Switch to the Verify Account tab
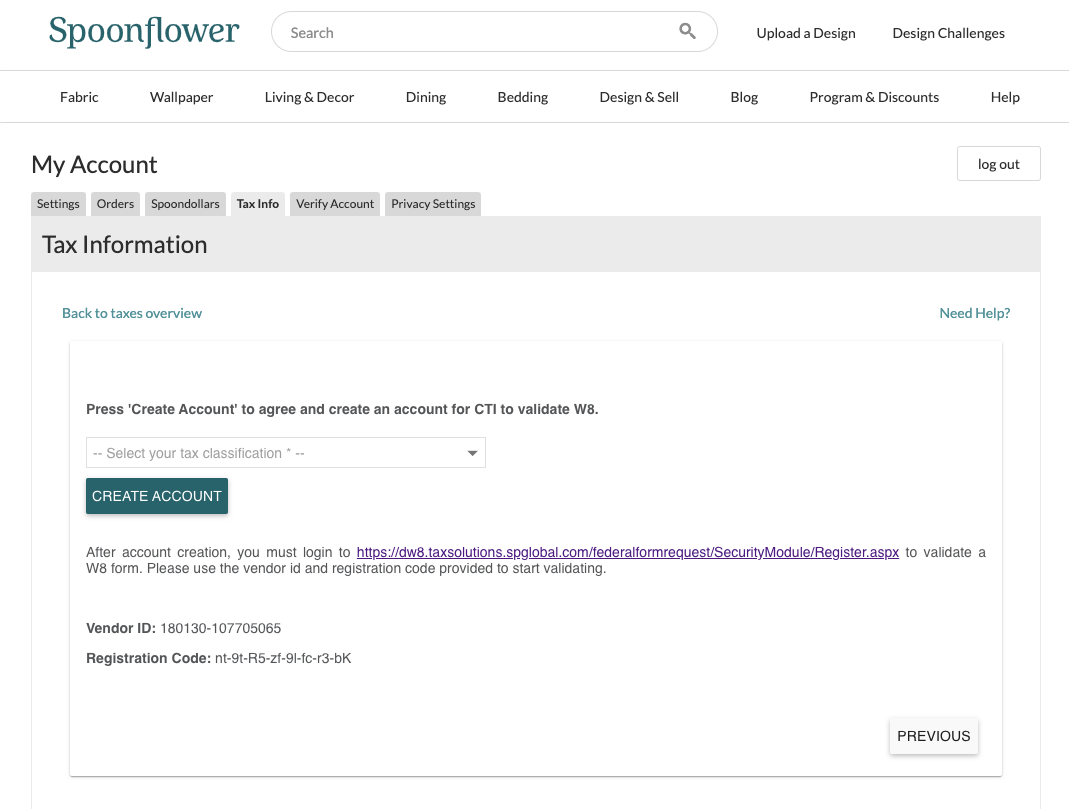Image resolution: width=1069 pixels, height=809 pixels. tap(335, 204)
